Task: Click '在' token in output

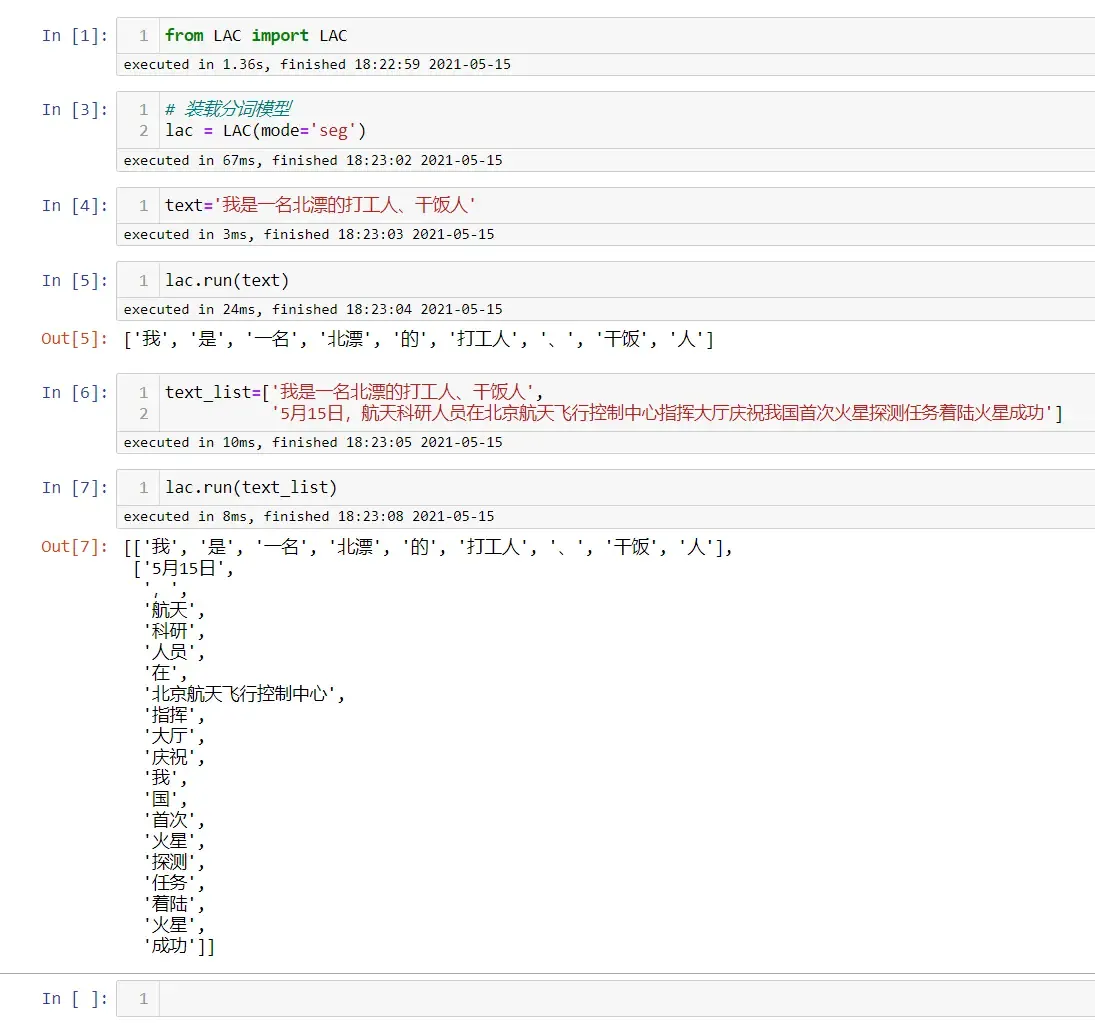Action: pyautogui.click(x=161, y=673)
